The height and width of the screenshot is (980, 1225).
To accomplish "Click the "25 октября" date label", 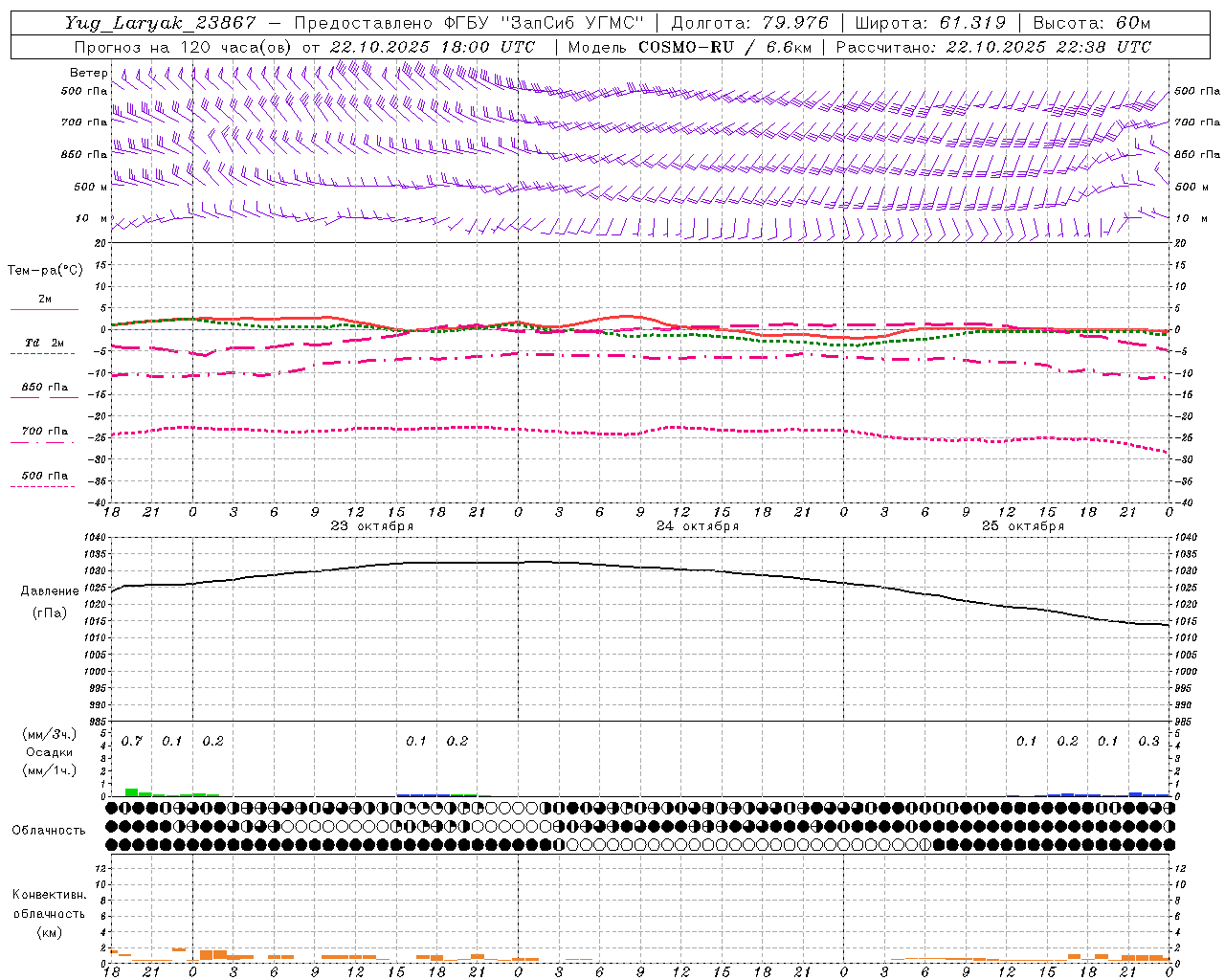I will coord(1023,526).
